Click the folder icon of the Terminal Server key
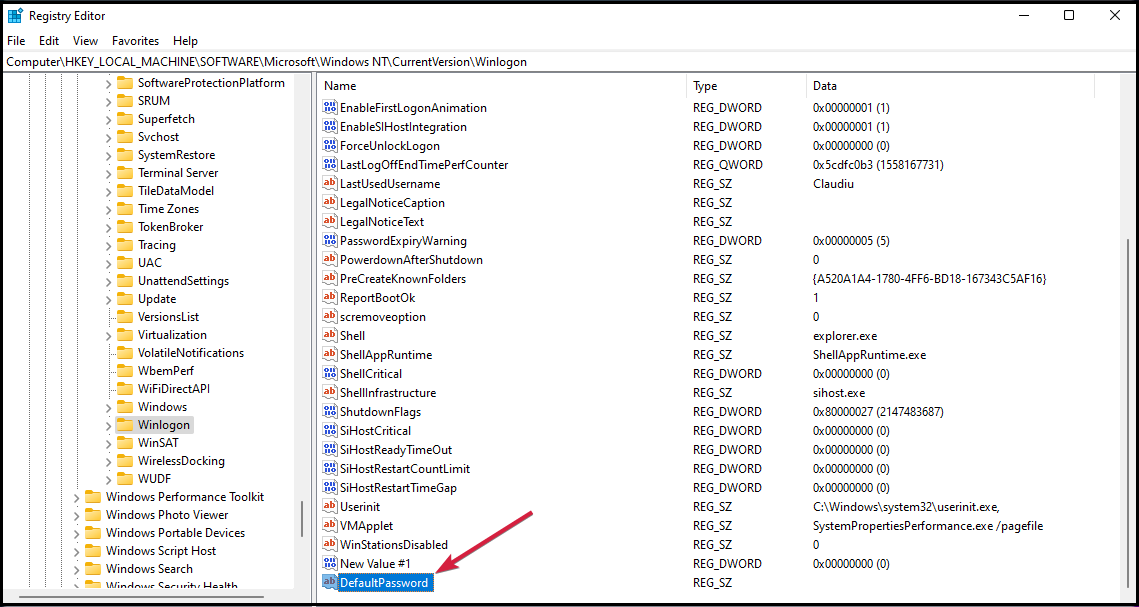1139x607 pixels. tap(125, 173)
